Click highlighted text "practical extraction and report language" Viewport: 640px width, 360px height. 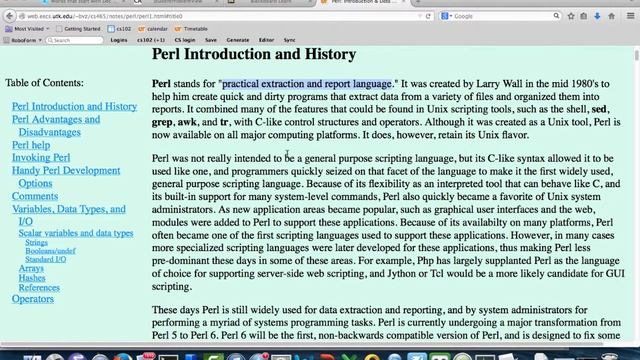pyautogui.click(x=307, y=84)
